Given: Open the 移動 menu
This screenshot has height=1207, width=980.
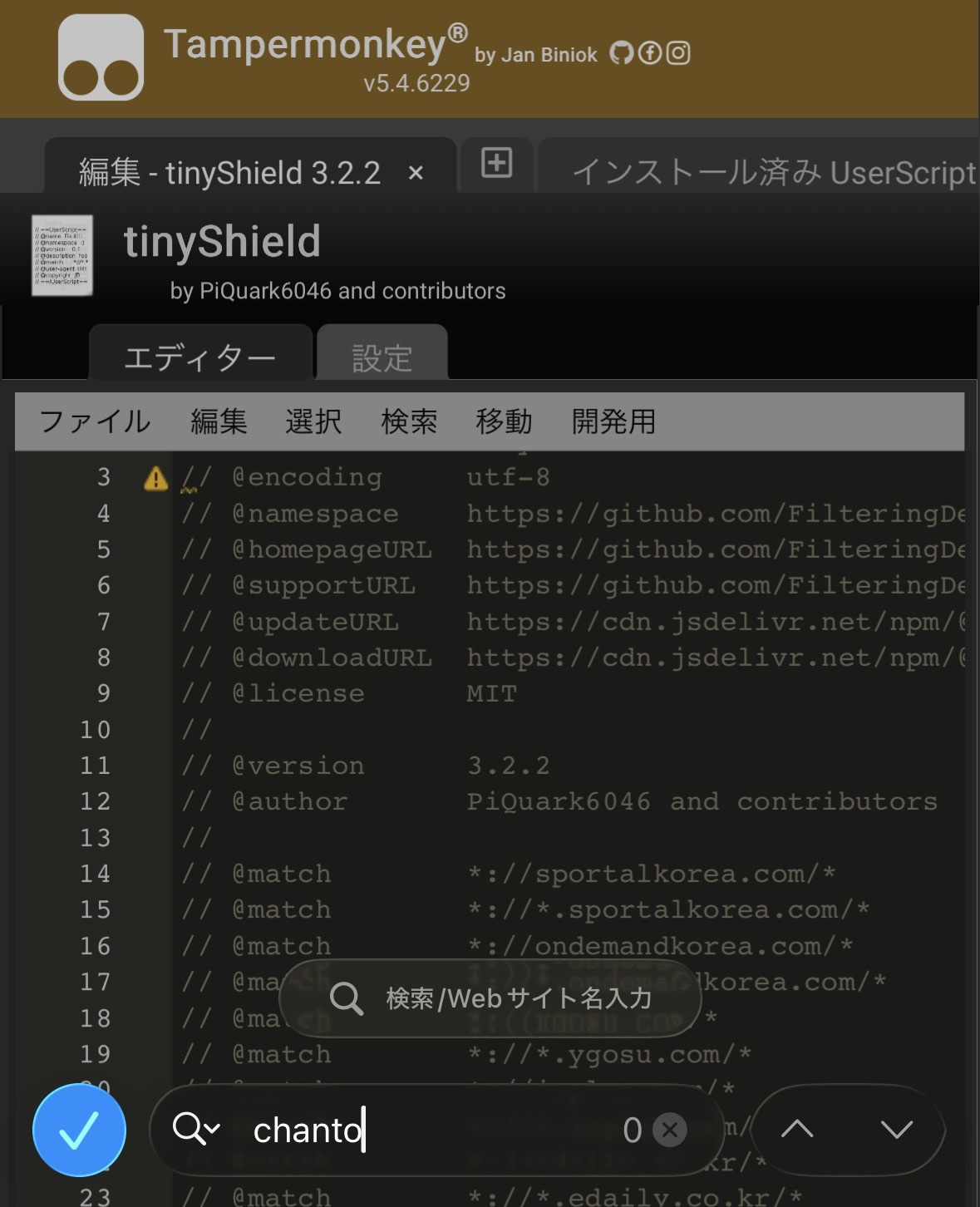Looking at the screenshot, I should coord(504,421).
